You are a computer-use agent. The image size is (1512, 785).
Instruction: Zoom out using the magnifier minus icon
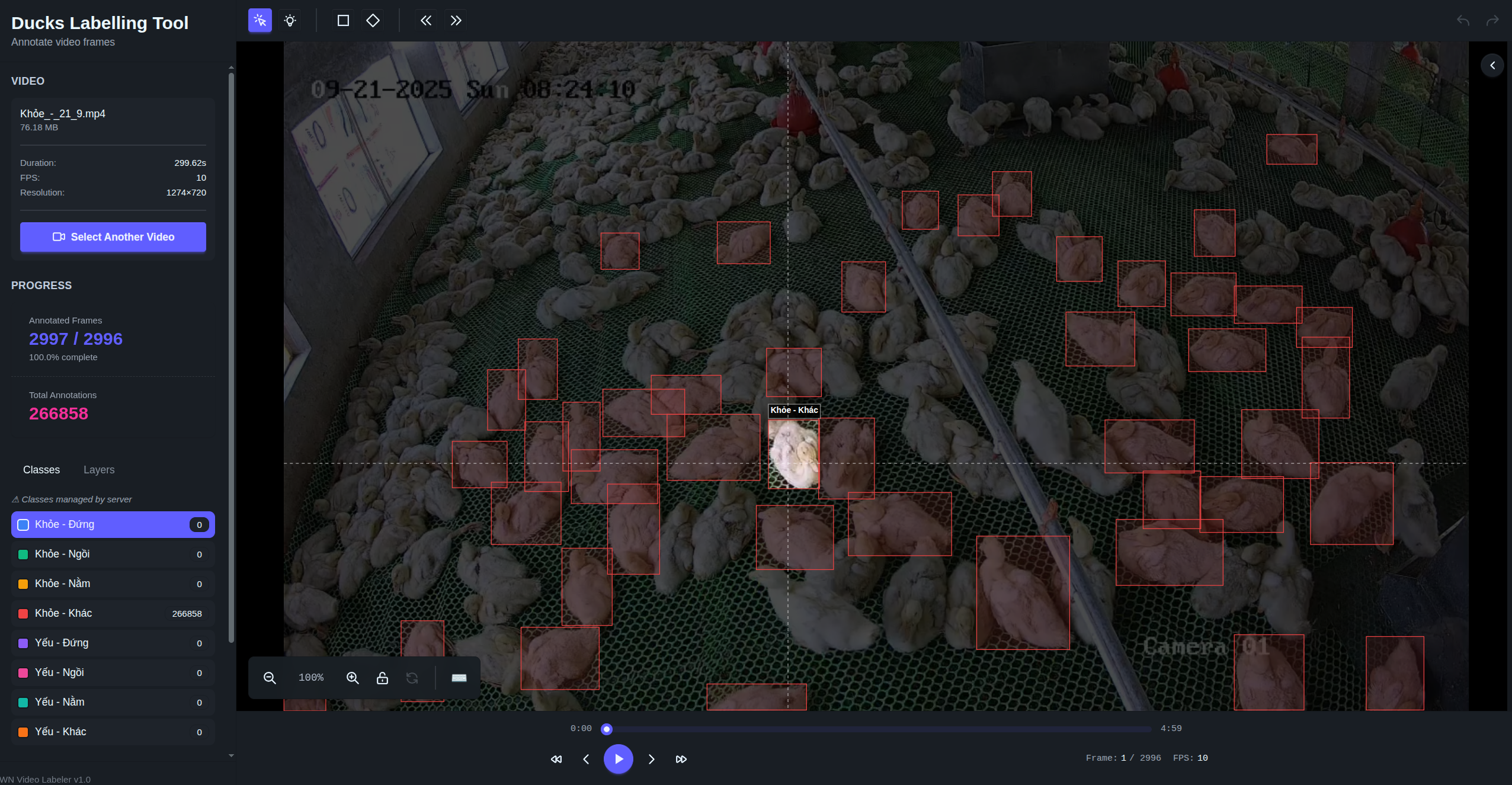(270, 678)
